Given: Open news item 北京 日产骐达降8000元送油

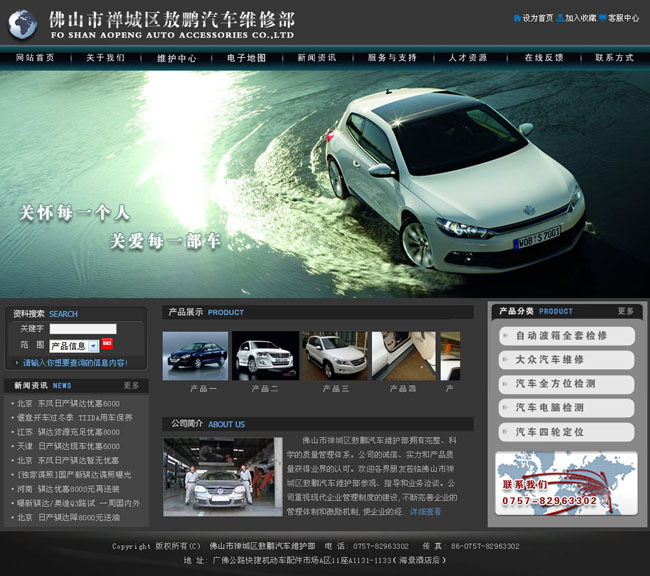Looking at the screenshot, I should [68, 518].
